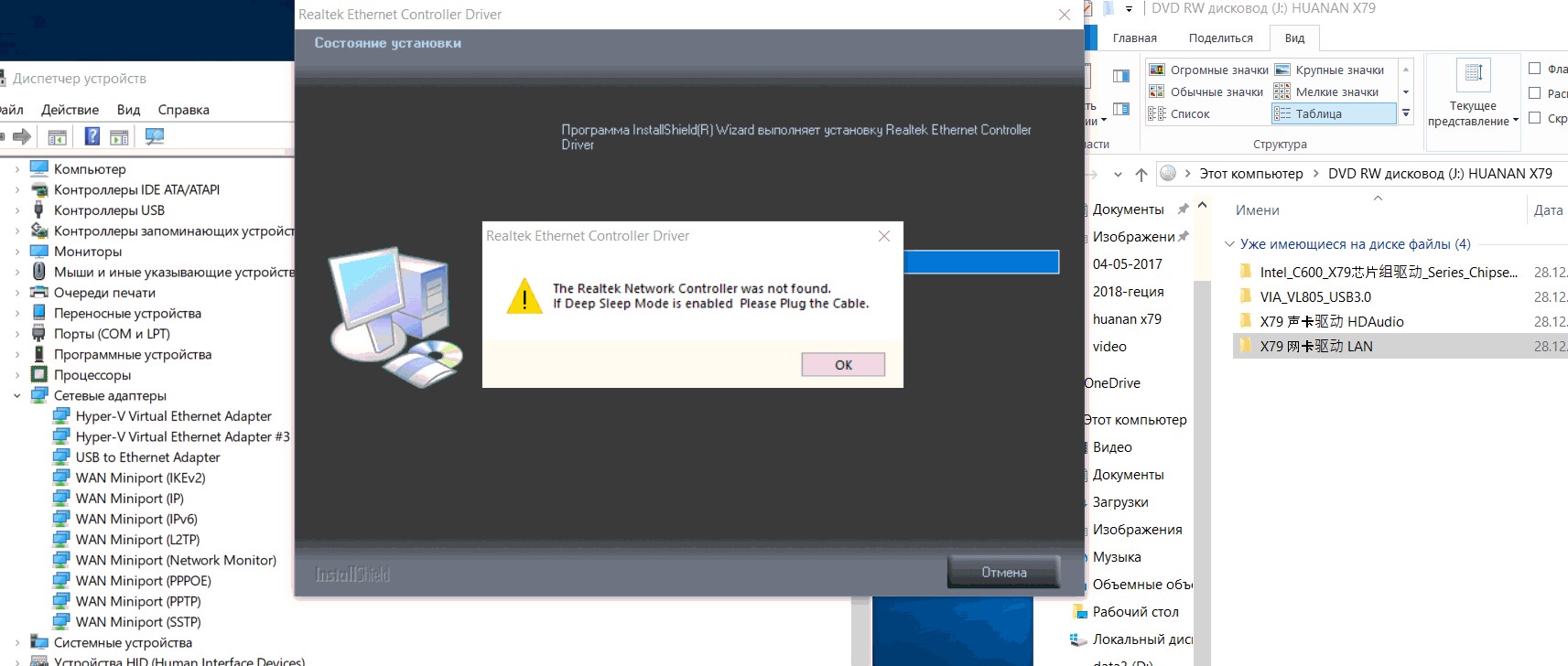Click the forward arrow in Device Manager toolbar
Screen dimensions: 1568x666
pyautogui.click(x=22, y=137)
